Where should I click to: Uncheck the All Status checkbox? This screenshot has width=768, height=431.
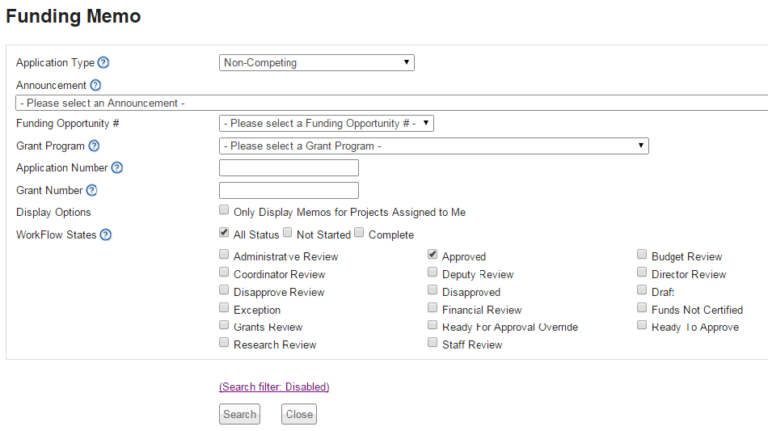coord(224,233)
